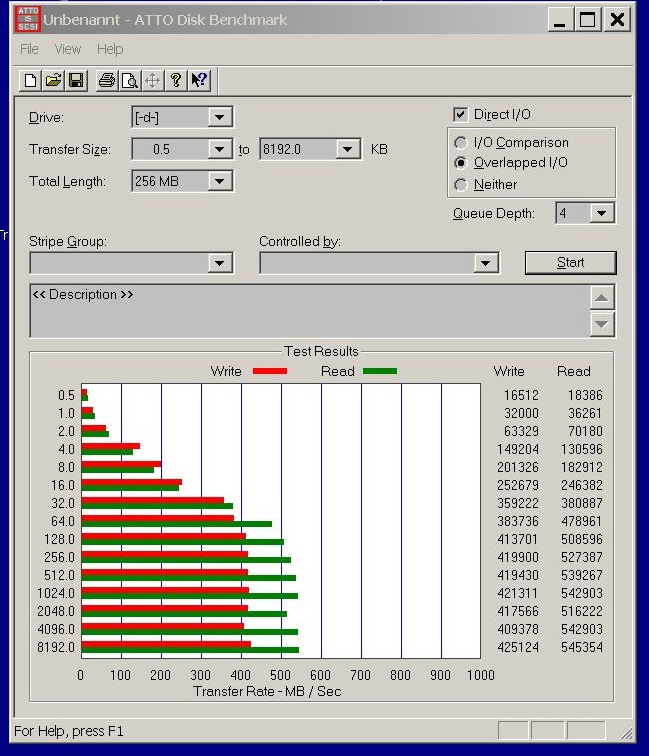Click the write value 149204

click(x=518, y=449)
